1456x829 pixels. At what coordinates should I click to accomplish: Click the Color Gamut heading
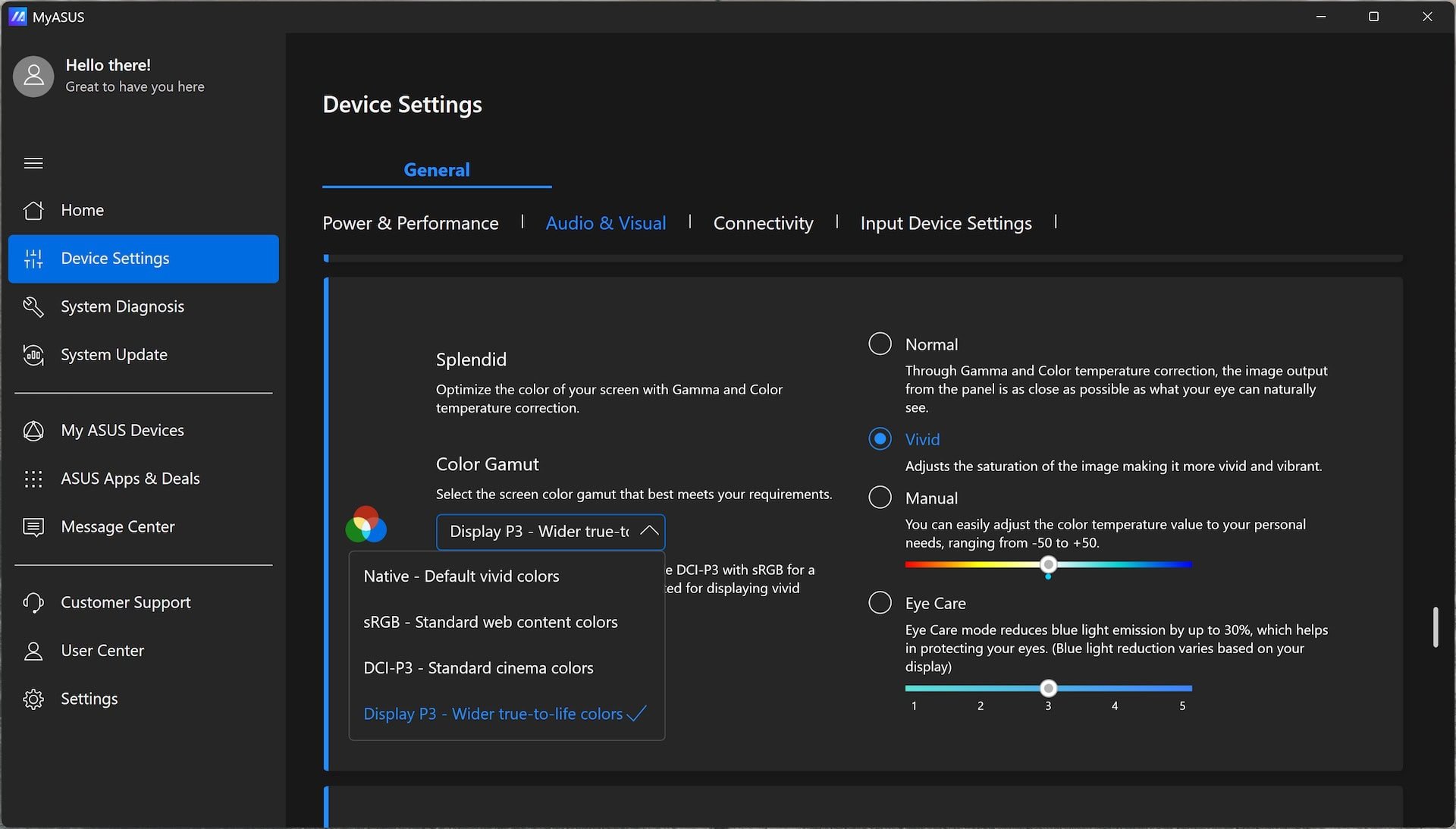(x=487, y=464)
